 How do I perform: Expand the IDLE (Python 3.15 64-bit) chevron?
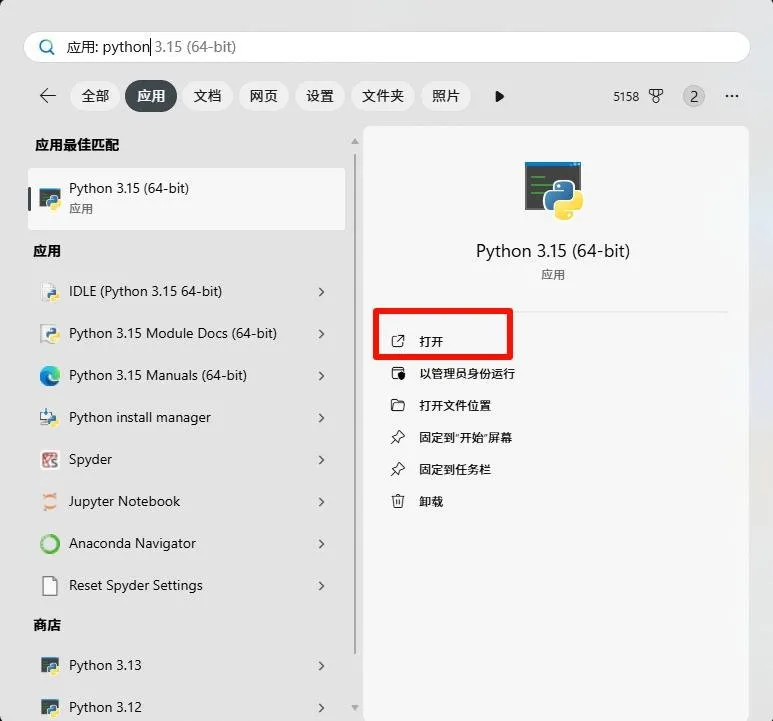point(321,292)
